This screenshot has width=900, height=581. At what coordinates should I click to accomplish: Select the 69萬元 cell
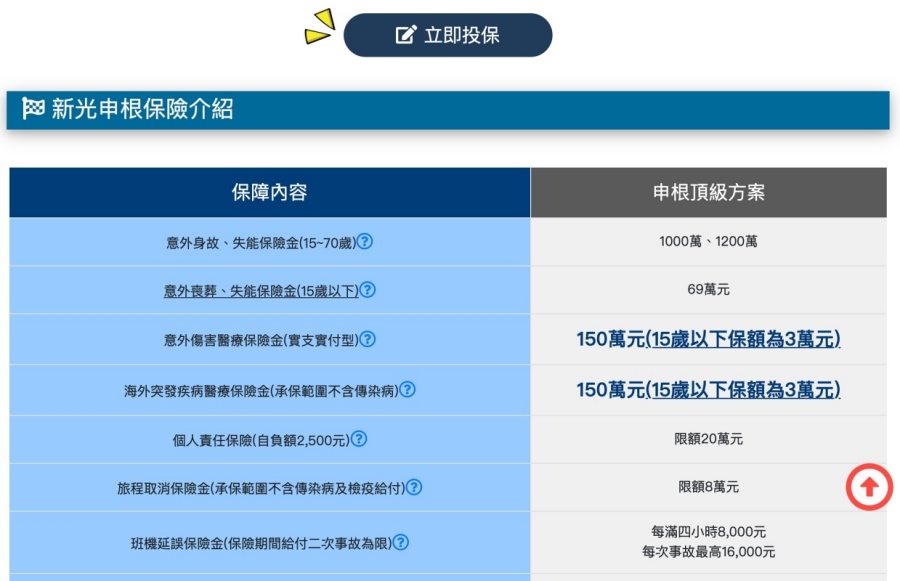709,289
